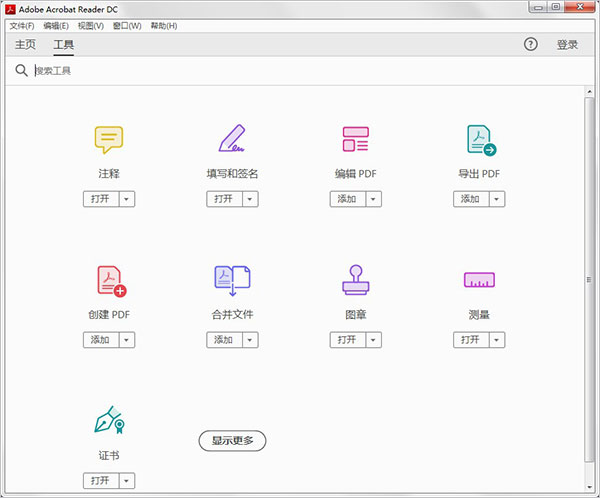Select the 填写和签名 pen icon
Viewport: 600px width, 498px height.
(x=232, y=139)
